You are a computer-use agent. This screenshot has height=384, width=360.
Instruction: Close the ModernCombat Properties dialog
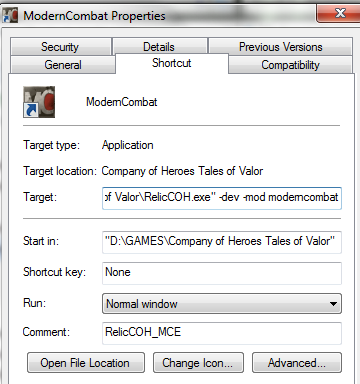(x=338, y=14)
